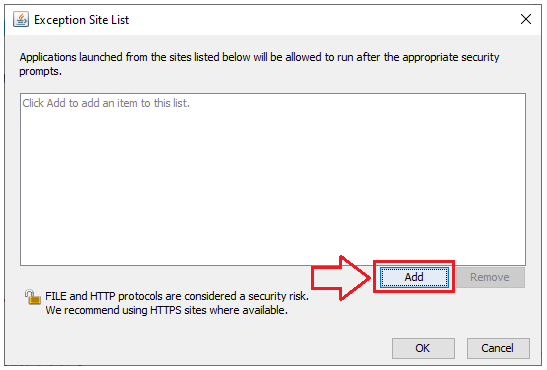547x370 pixels.
Task: Click the "Click Add to add an item" placeholder
Action: (x=106, y=103)
